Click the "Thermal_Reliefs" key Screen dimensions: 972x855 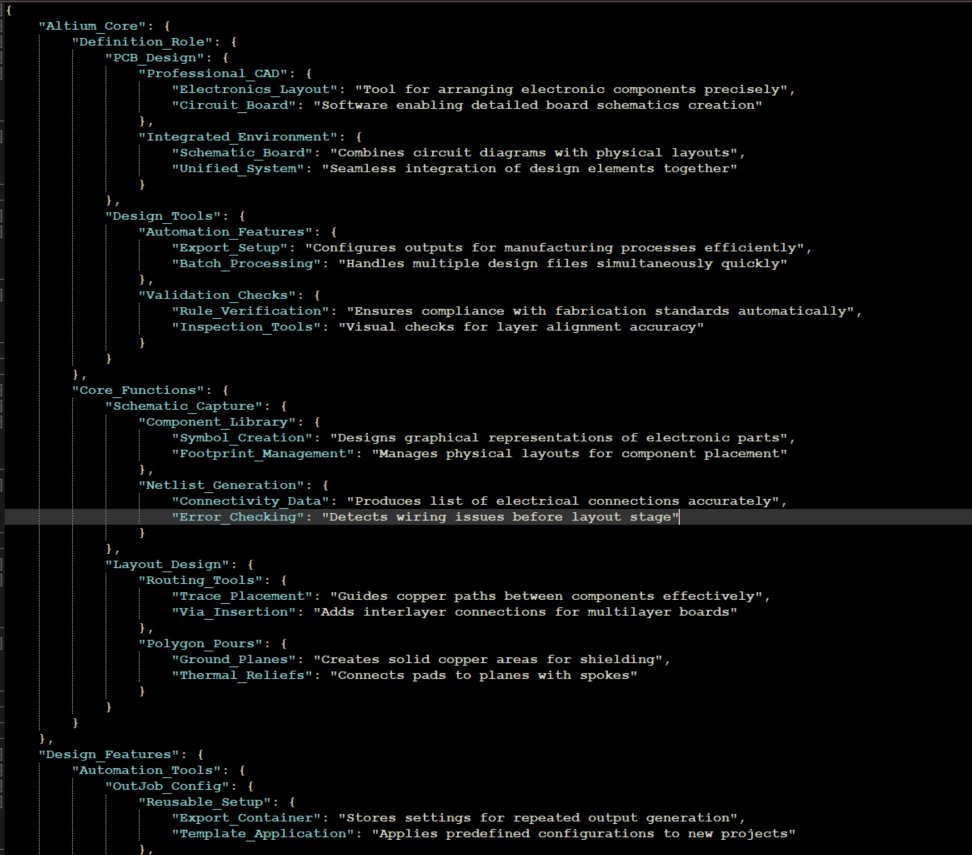(x=242, y=675)
